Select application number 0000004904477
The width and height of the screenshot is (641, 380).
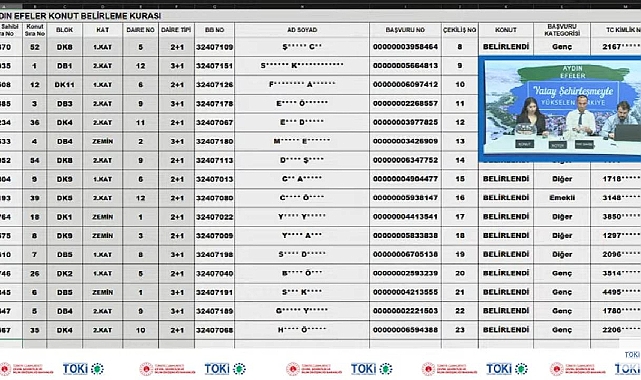tap(405, 179)
